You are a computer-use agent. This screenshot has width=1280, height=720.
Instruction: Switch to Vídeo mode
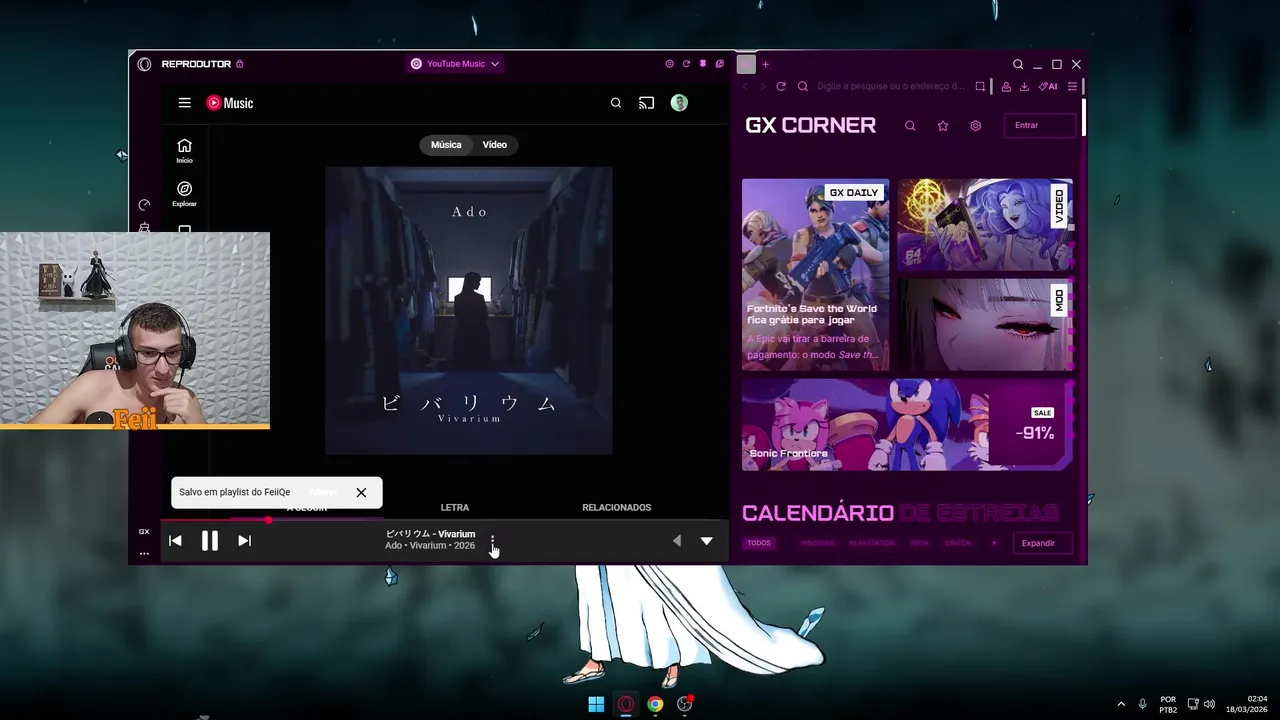[495, 145]
